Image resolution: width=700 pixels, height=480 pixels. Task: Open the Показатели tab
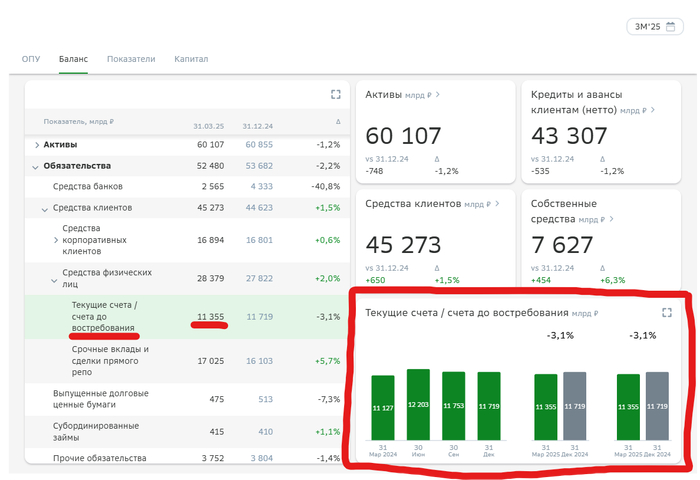click(x=131, y=59)
